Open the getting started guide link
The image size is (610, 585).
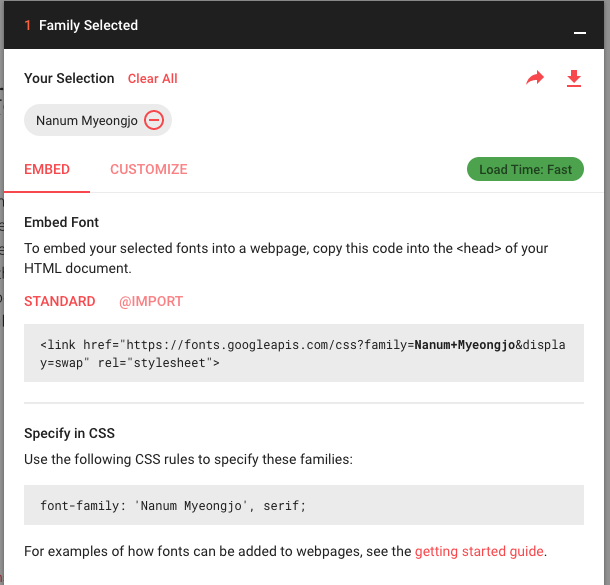(x=479, y=551)
